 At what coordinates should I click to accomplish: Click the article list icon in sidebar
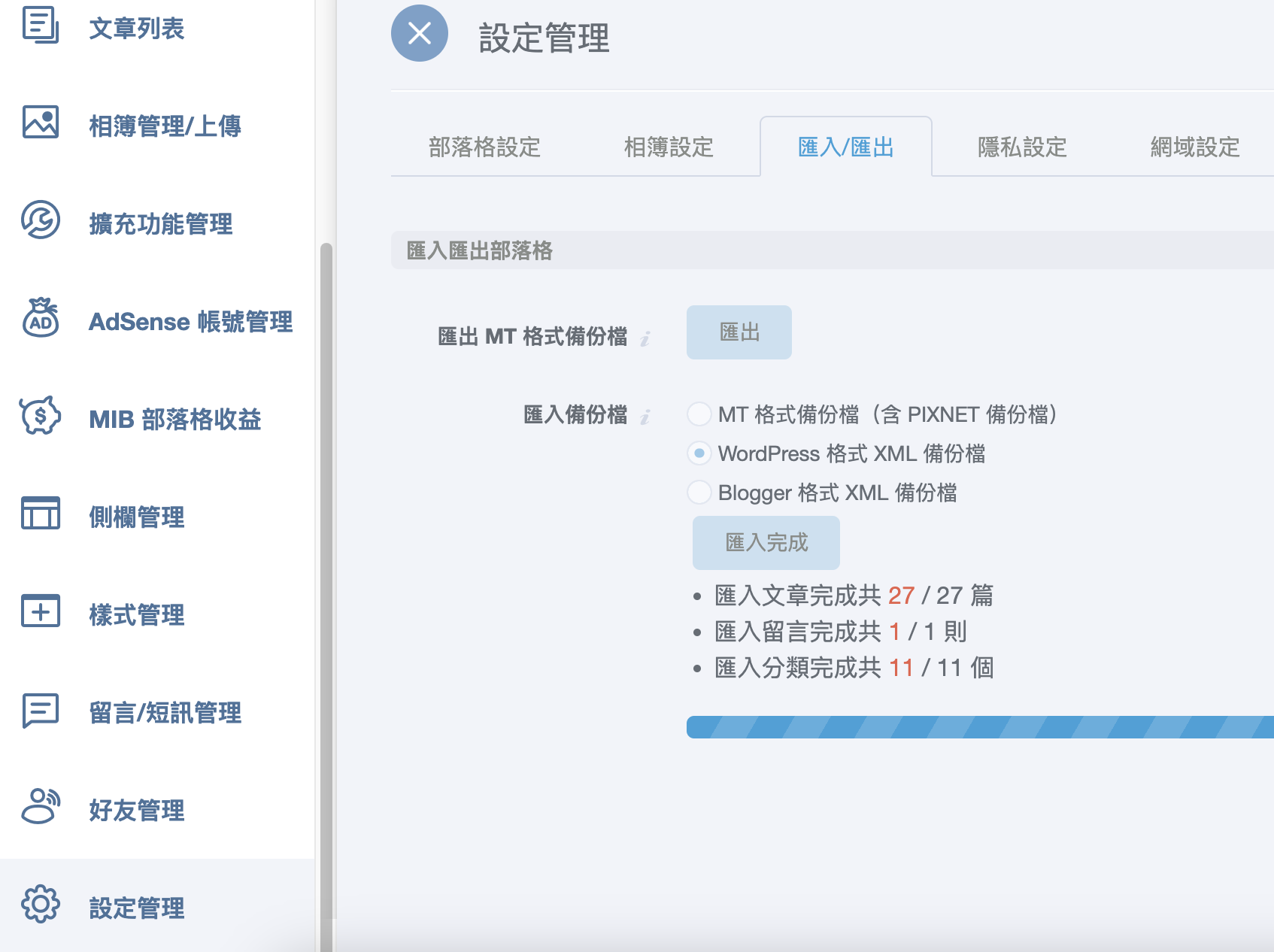pos(41,25)
